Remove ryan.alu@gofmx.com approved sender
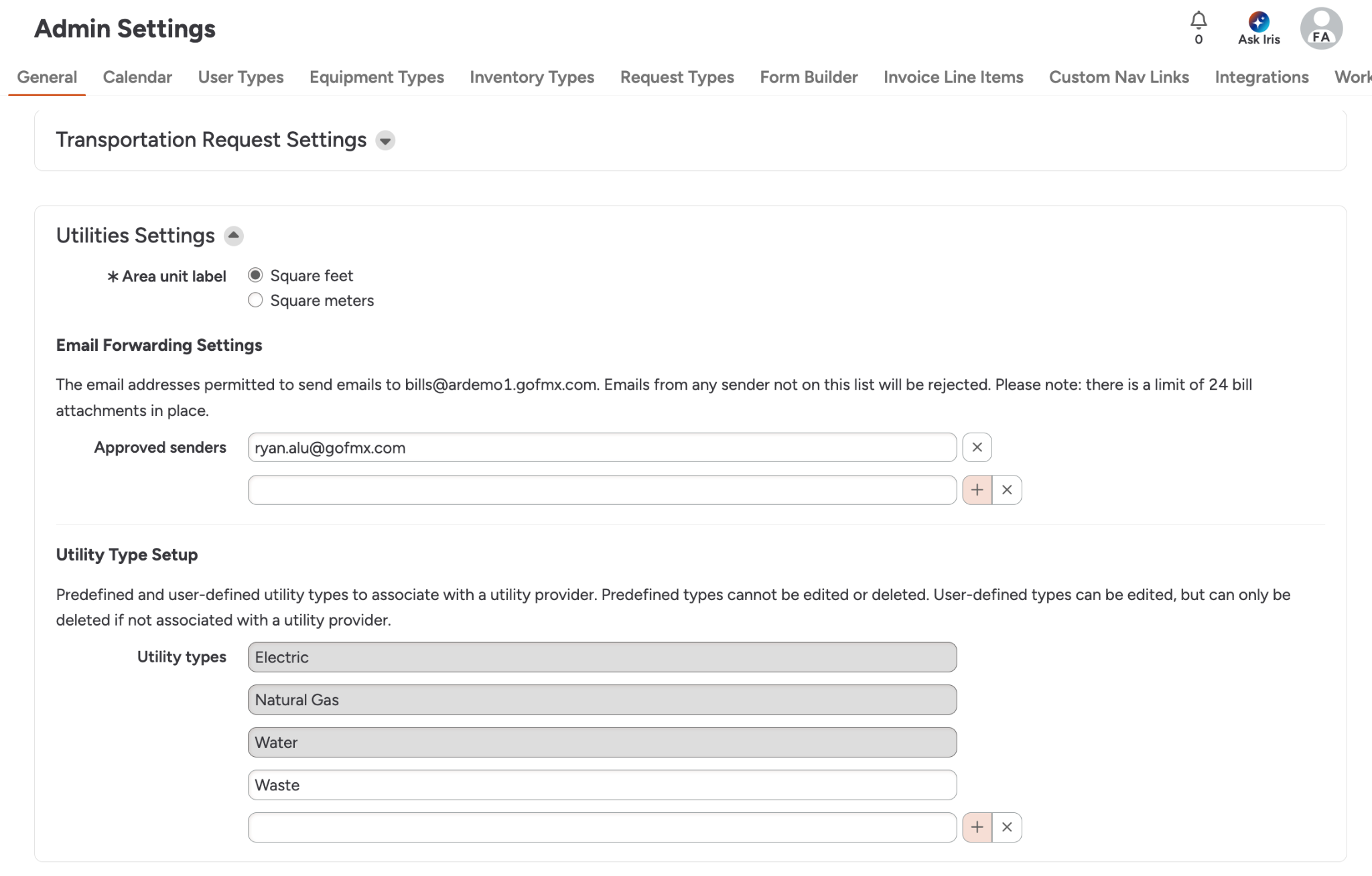 [x=977, y=447]
